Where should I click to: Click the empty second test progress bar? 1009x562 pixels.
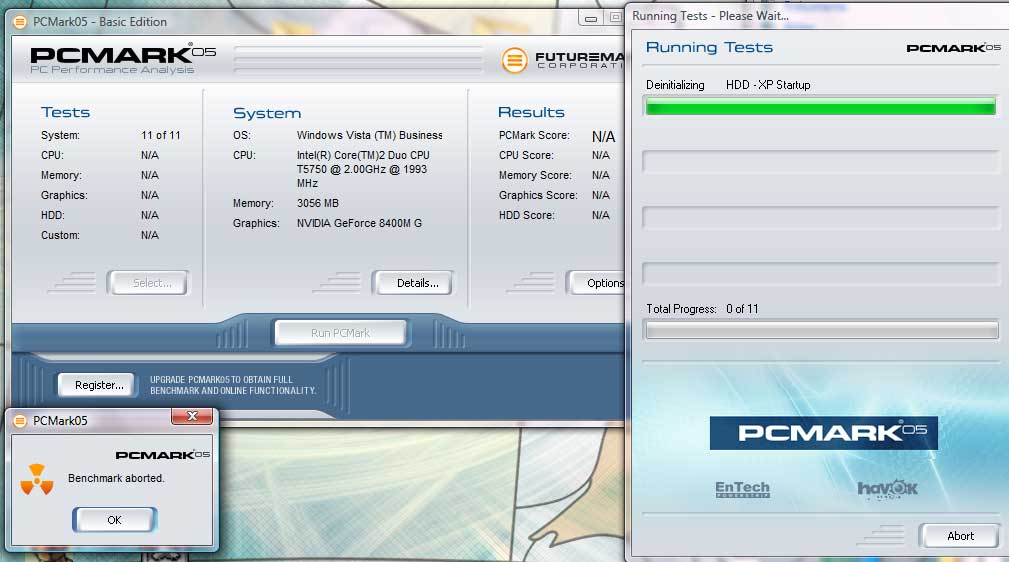click(x=822, y=162)
